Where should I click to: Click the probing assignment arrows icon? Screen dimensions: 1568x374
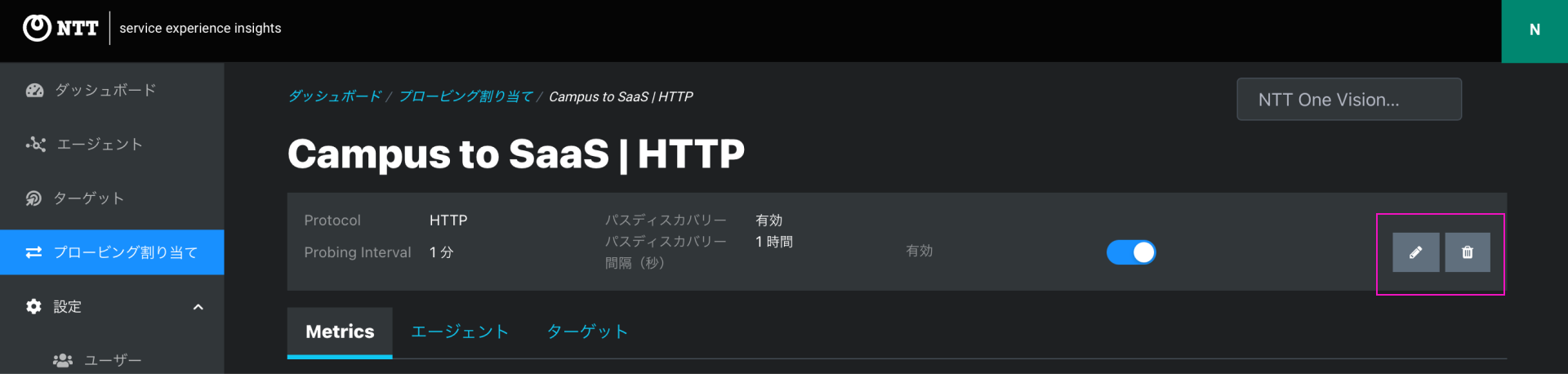(33, 252)
